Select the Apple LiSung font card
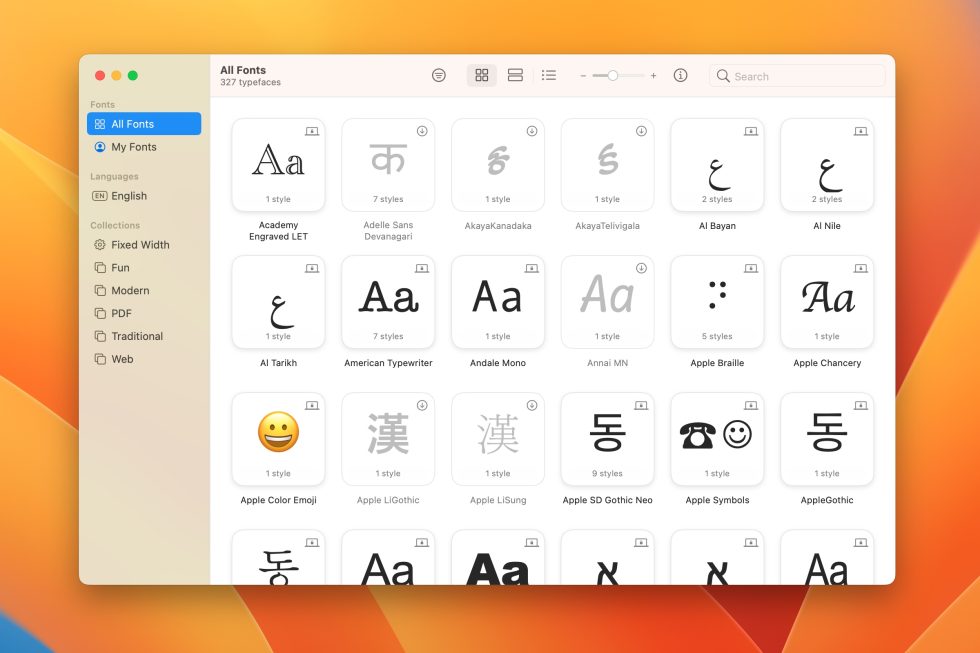The width and height of the screenshot is (980, 653). (x=498, y=439)
